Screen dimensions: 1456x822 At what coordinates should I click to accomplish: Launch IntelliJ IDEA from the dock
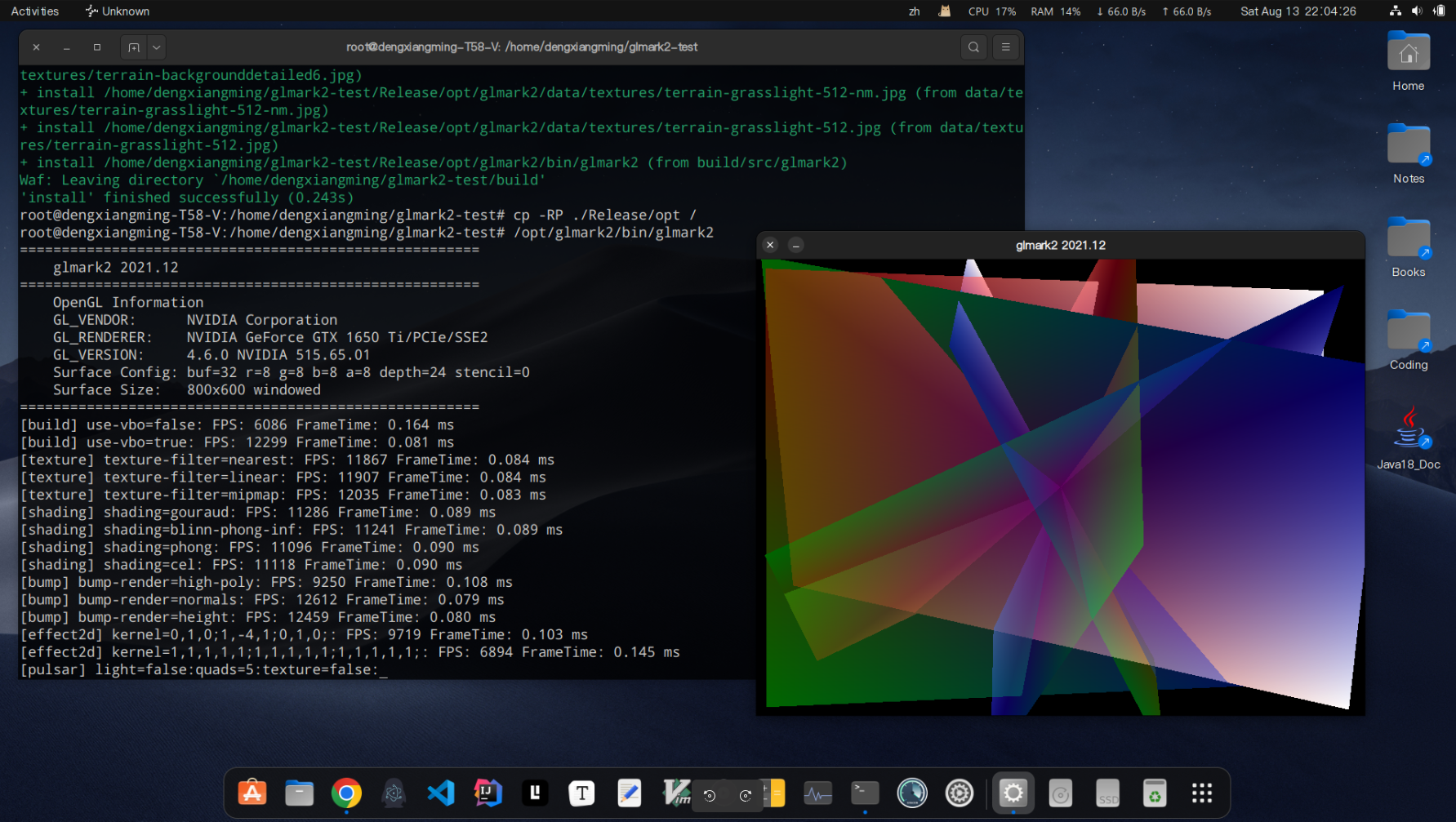point(488,793)
